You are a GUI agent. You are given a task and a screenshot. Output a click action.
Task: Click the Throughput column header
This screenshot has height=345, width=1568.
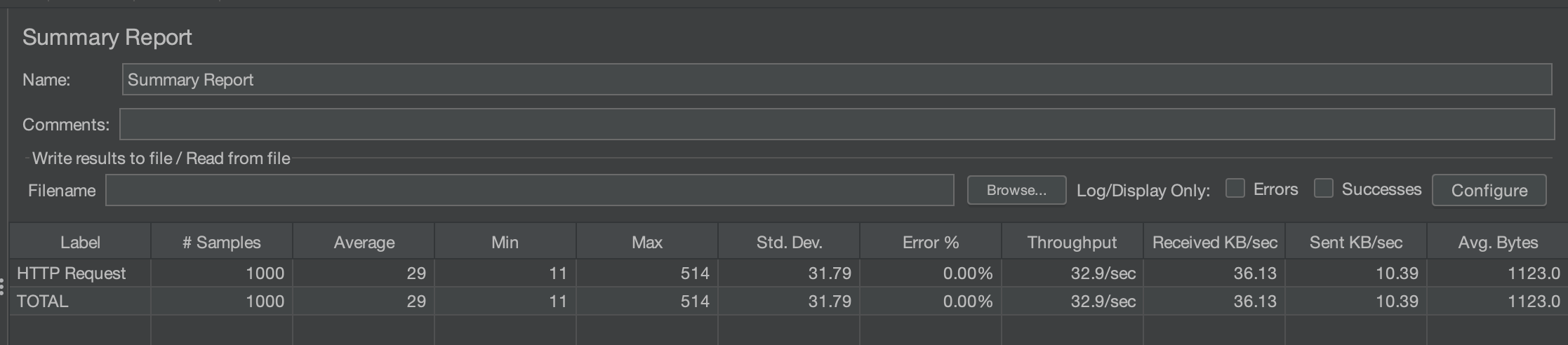pyautogui.click(x=1072, y=243)
